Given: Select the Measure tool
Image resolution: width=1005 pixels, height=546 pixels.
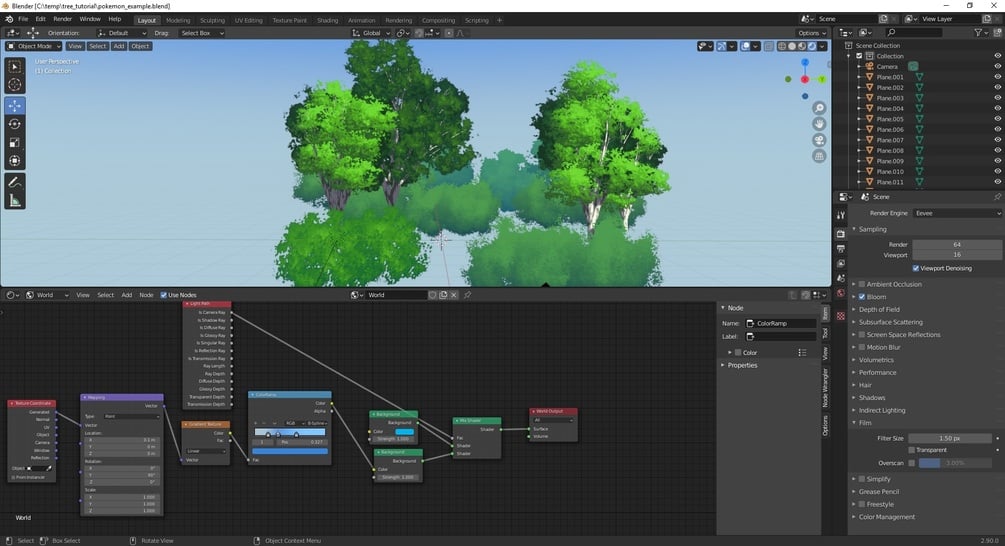Looking at the screenshot, I should 15,201.
